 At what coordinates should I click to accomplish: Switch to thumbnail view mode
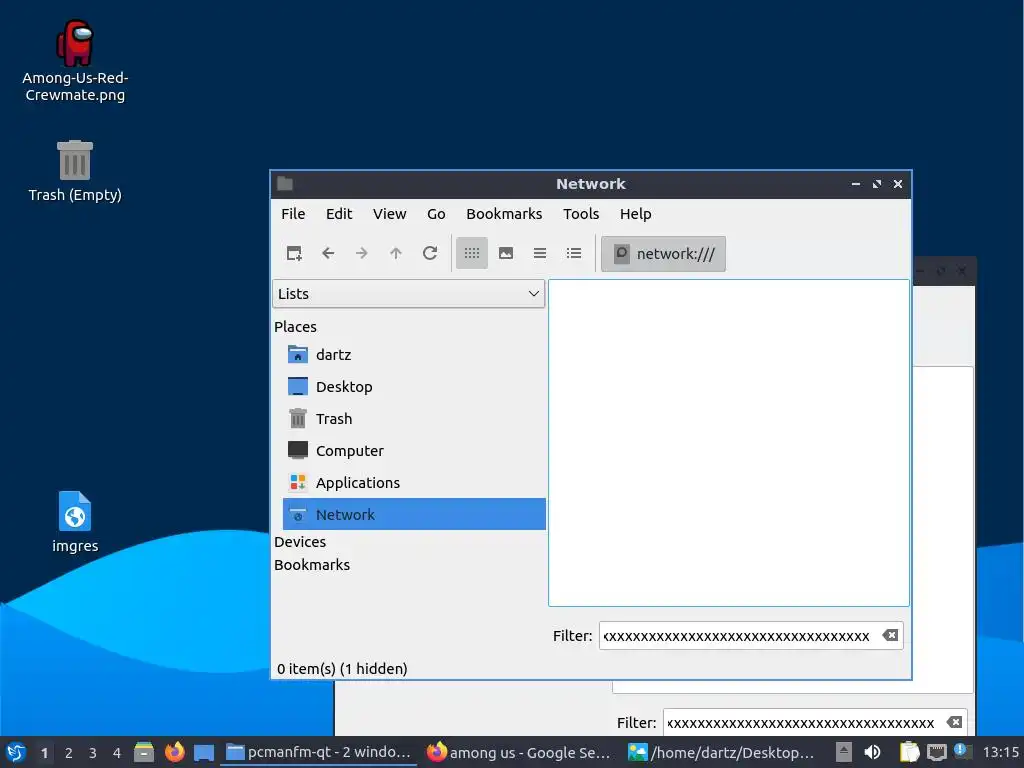point(506,253)
